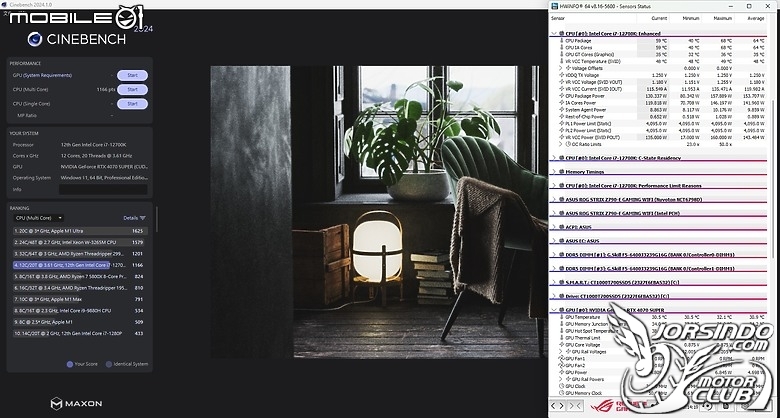Expand the Memory Timings sensor group

click(x=554, y=172)
